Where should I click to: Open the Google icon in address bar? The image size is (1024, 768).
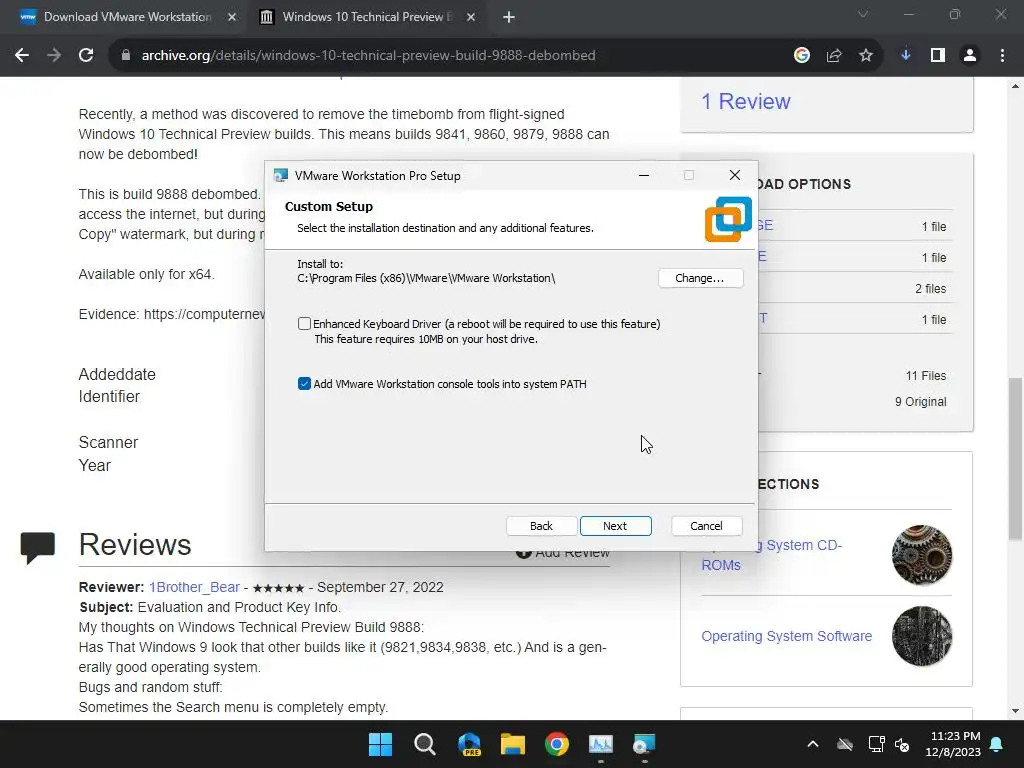[801, 56]
